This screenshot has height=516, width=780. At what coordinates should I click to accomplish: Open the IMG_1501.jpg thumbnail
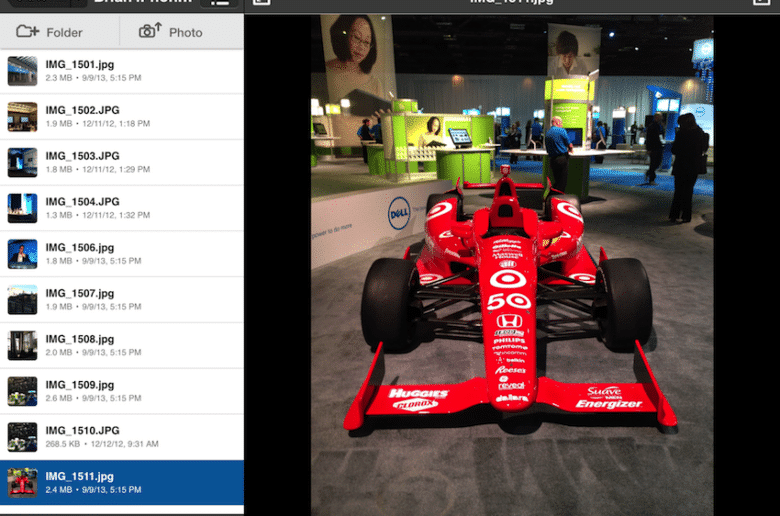click(x=22, y=71)
